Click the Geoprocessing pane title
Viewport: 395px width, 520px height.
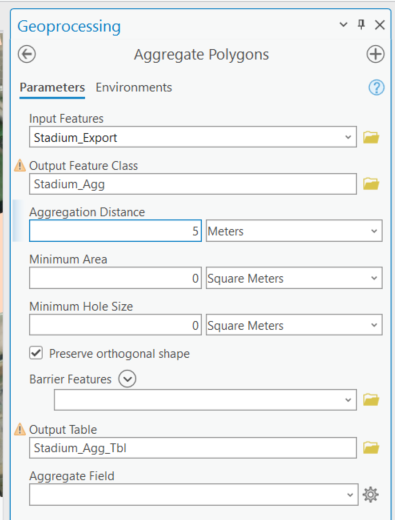pyautogui.click(x=69, y=27)
